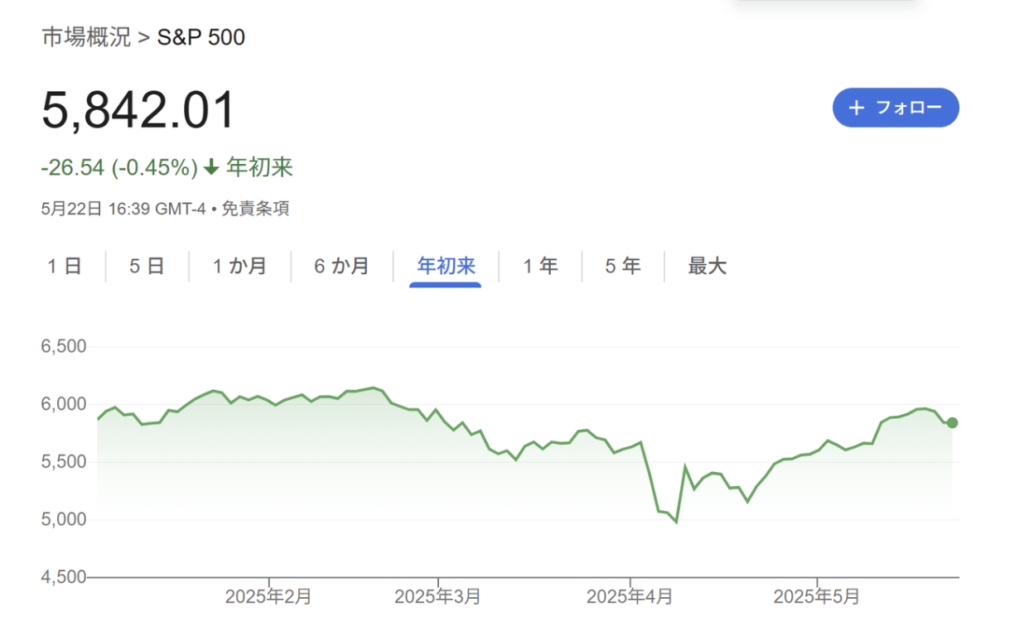Click the 5,000 y-axis label
Screen dimensions: 1024x626
click(x=63, y=520)
